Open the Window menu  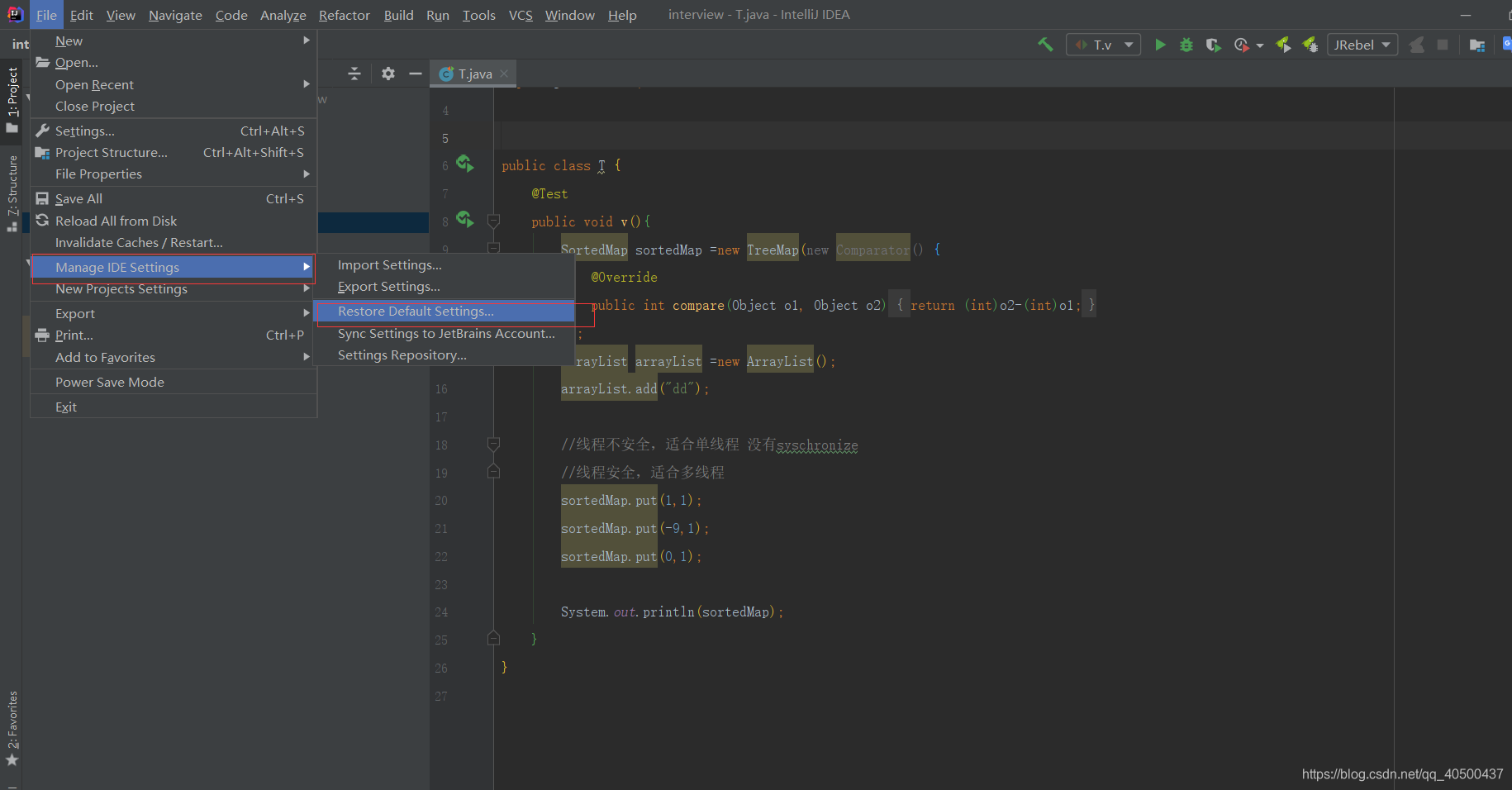(570, 15)
